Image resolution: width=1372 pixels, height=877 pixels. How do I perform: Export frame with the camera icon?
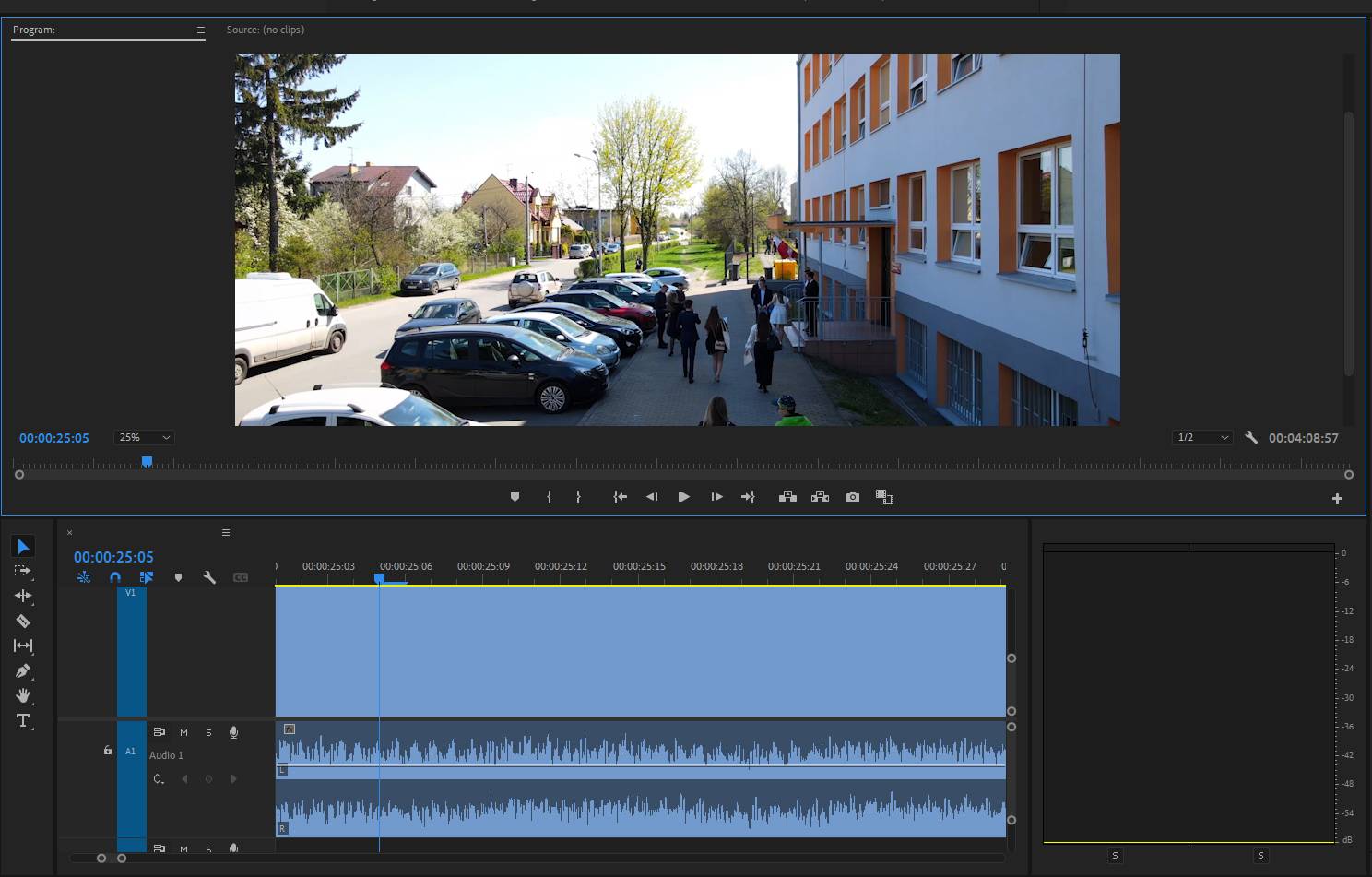pyautogui.click(x=853, y=497)
